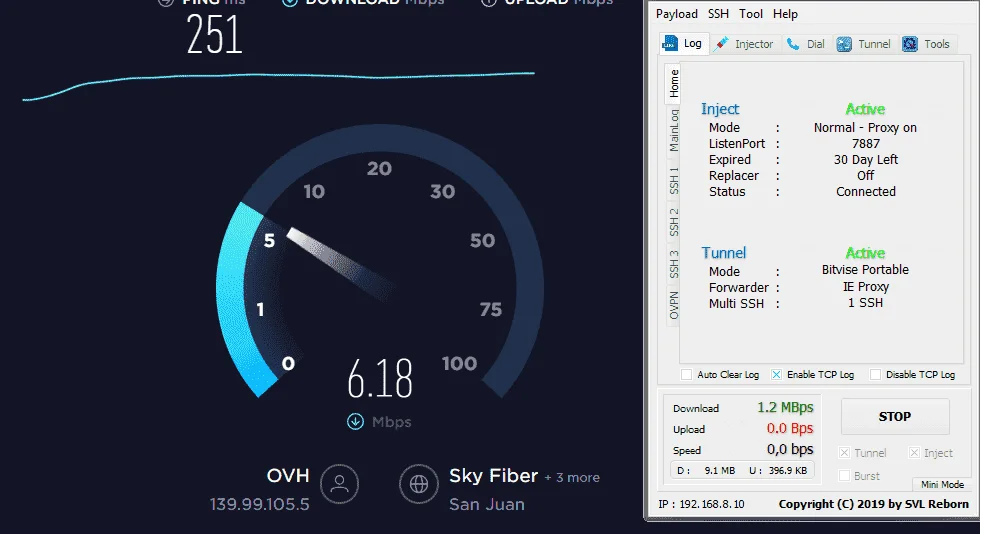This screenshot has height=534, width=984.
Task: Click the Log tab icon
Action: [670, 43]
